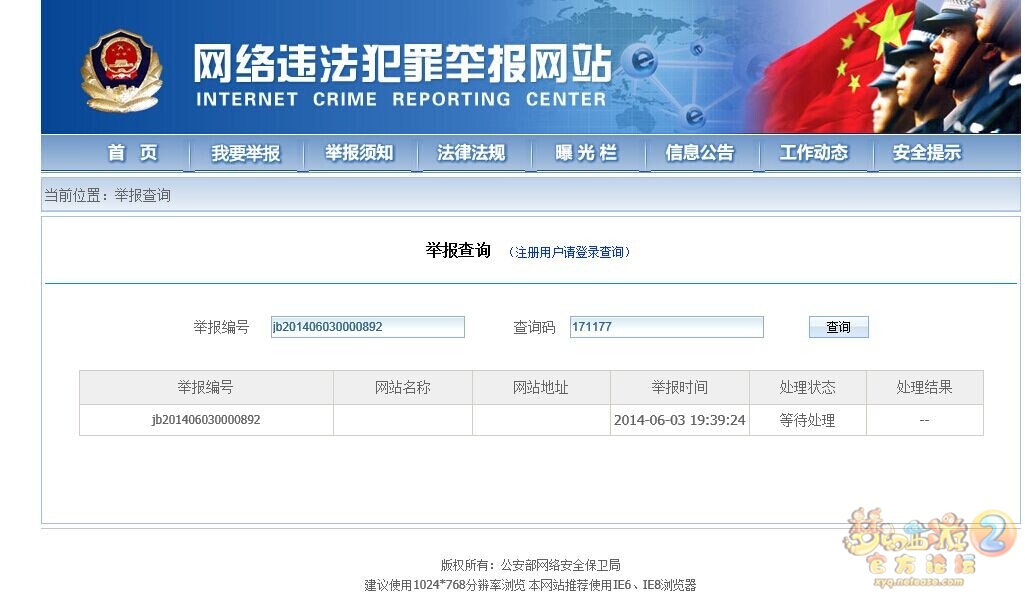
Task: Open the 曝光栏 navigation item
Action: (x=587, y=153)
